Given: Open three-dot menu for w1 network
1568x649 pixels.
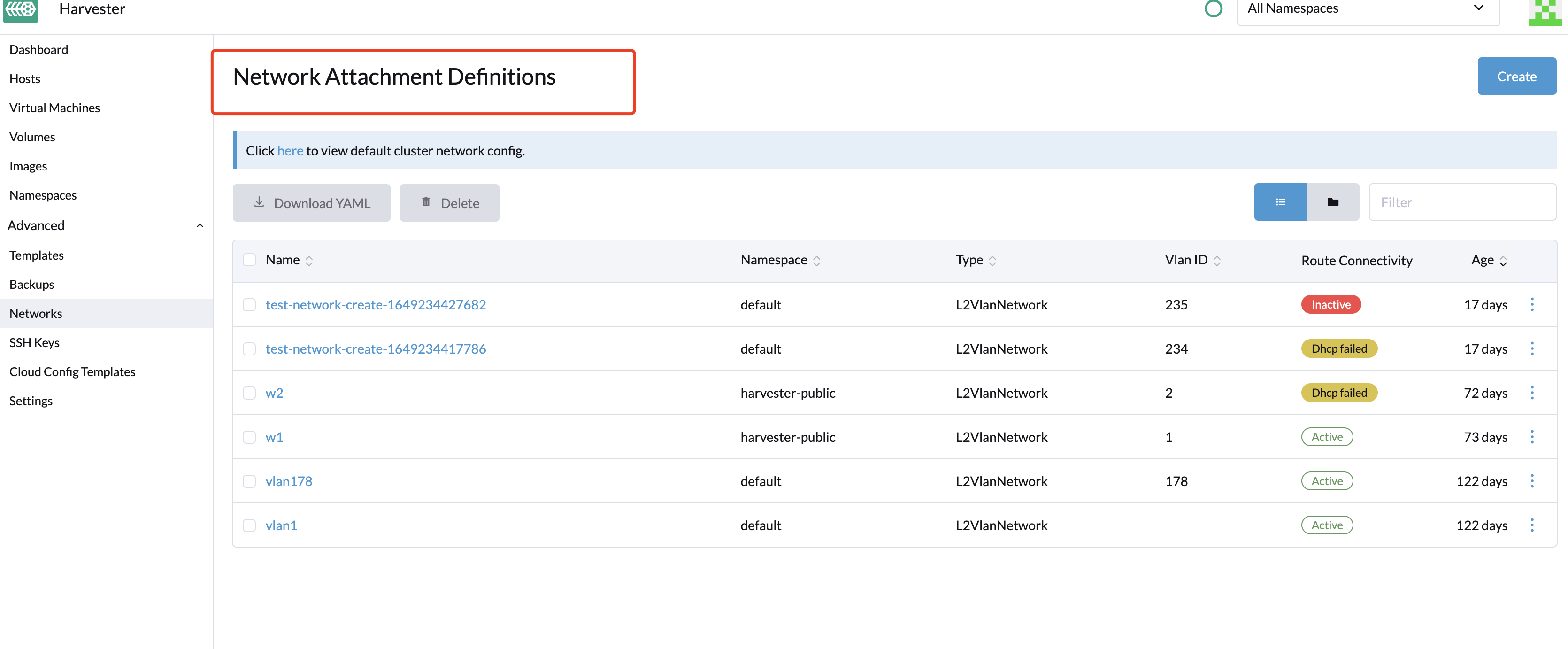Looking at the screenshot, I should [1531, 437].
